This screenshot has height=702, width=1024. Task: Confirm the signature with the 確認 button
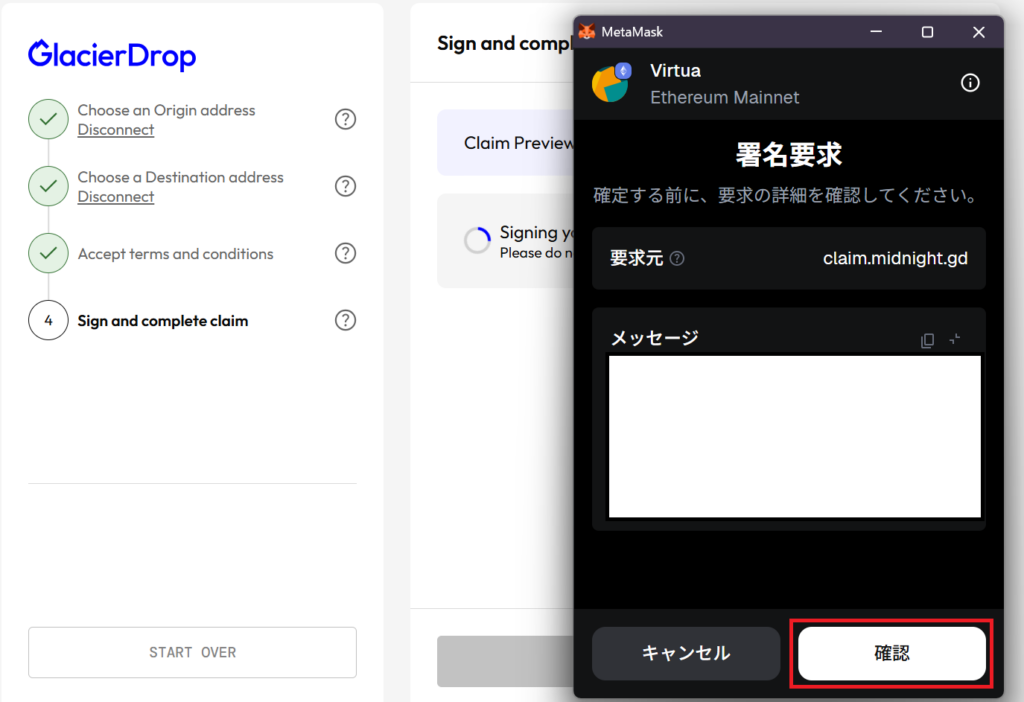[891, 653]
